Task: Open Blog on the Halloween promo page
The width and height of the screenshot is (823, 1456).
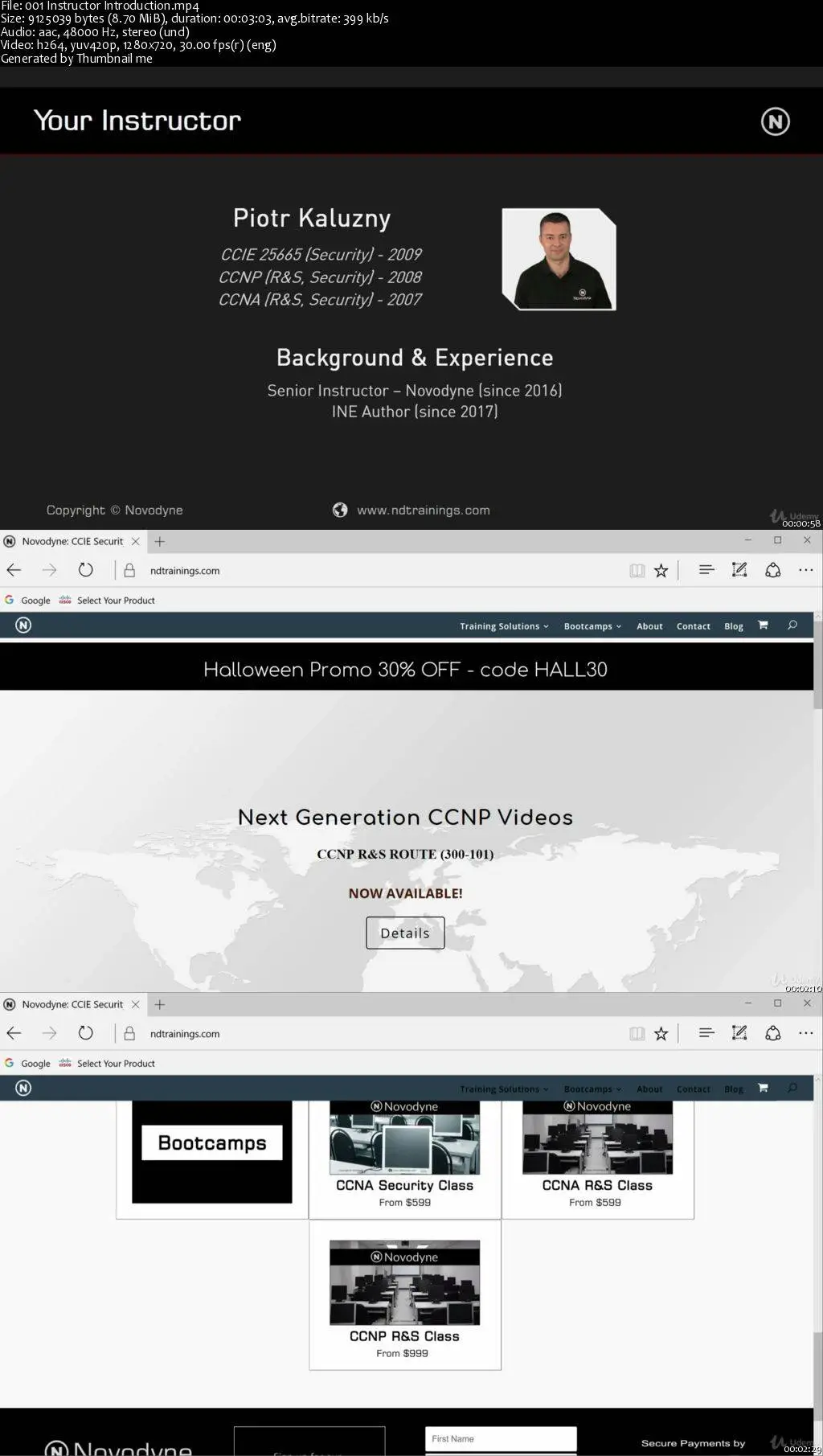Action: coord(733,626)
